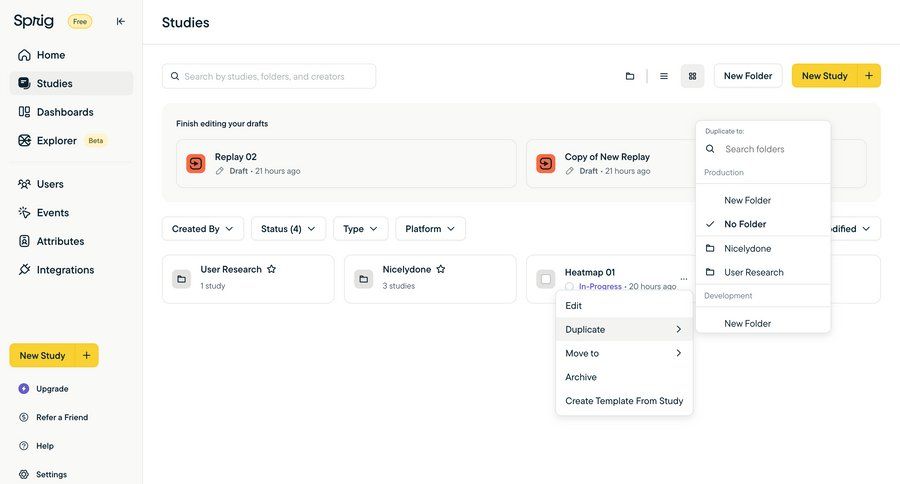Click the Attributes icon in sidebar
This screenshot has height=484, width=900.
tap(24, 241)
